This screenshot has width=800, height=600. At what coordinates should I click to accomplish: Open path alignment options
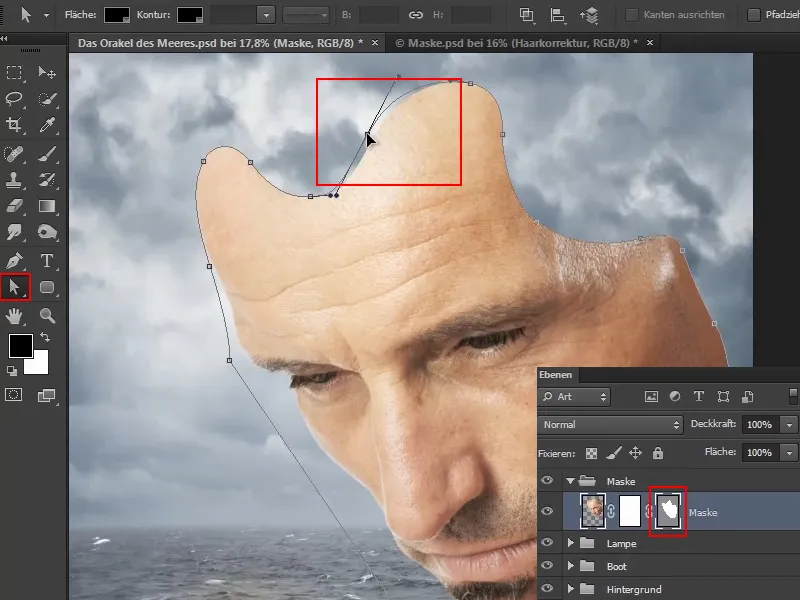[x=557, y=15]
